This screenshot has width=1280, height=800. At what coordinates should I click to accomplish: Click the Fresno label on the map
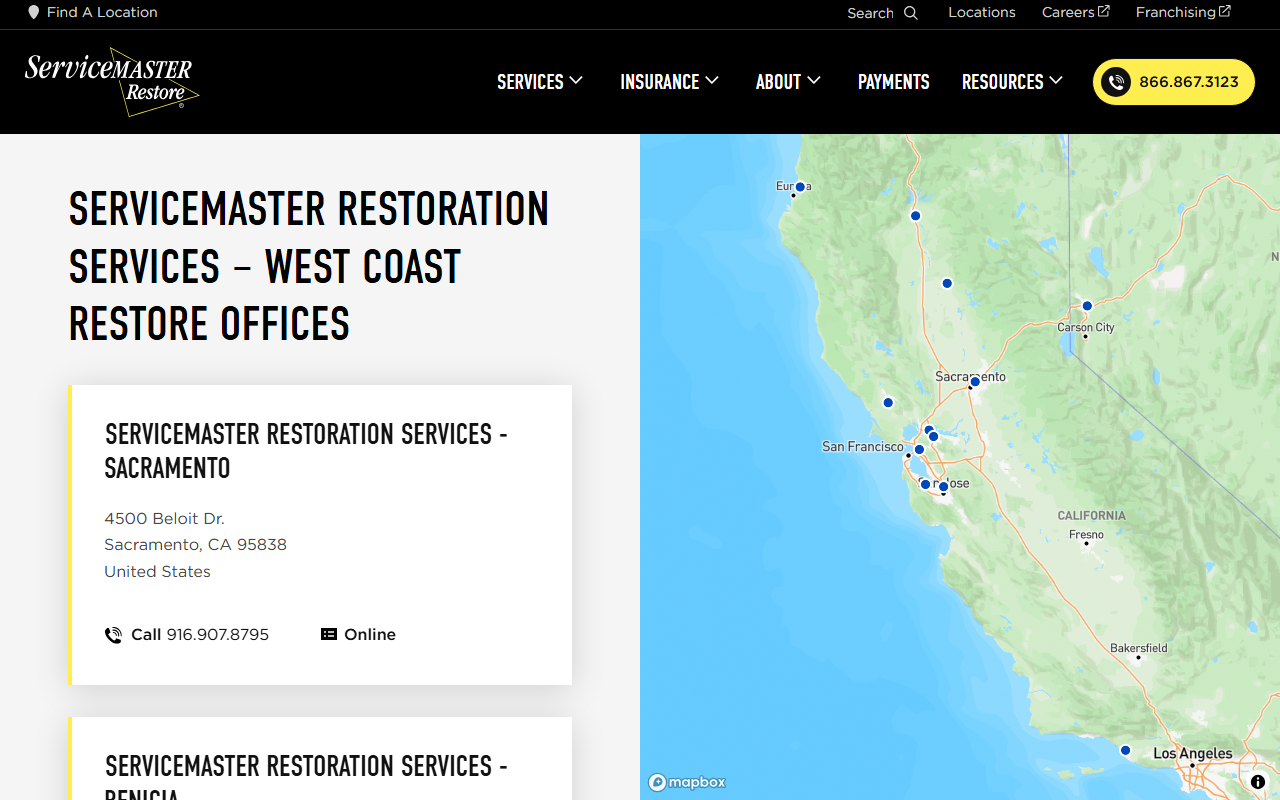(x=1086, y=535)
